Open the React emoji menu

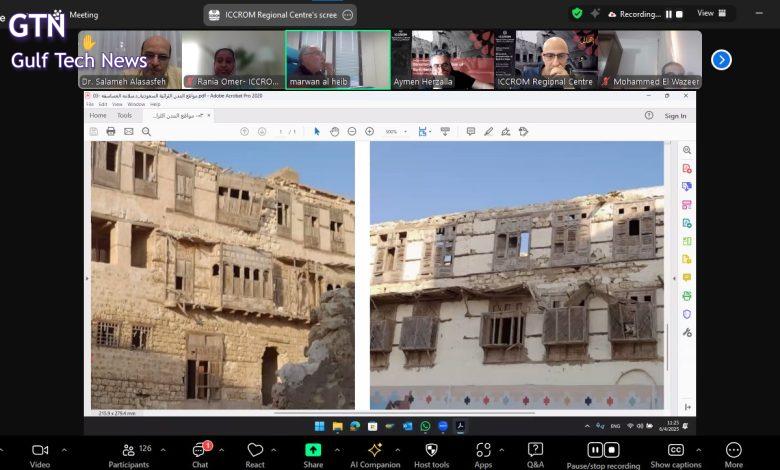point(255,451)
